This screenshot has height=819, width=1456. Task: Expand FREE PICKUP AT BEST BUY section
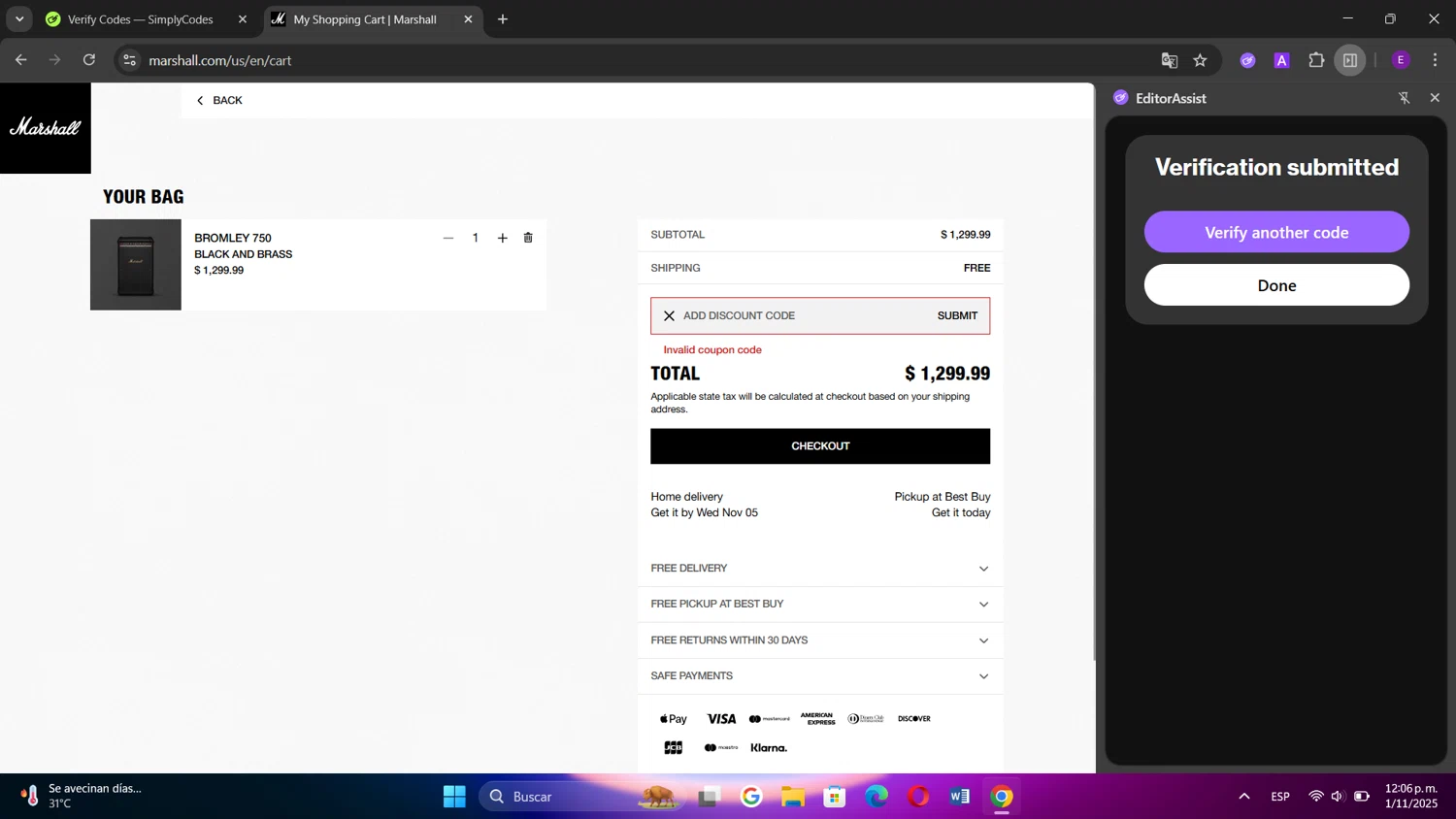(x=820, y=605)
